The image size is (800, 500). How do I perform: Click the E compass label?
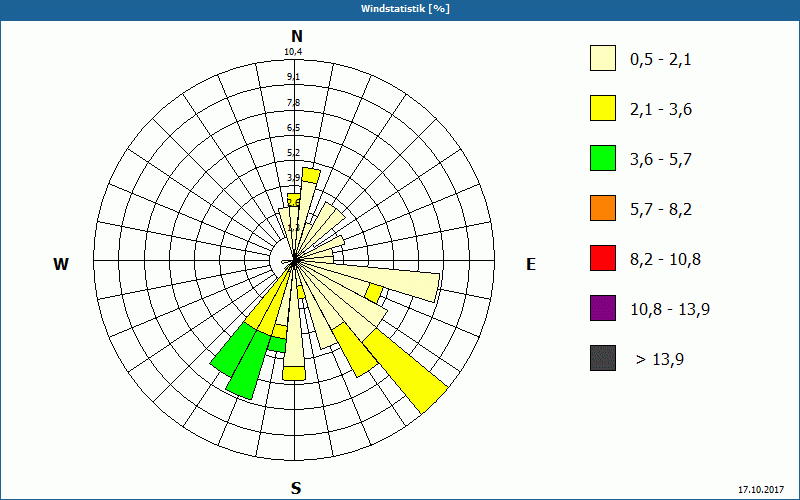coord(531,264)
